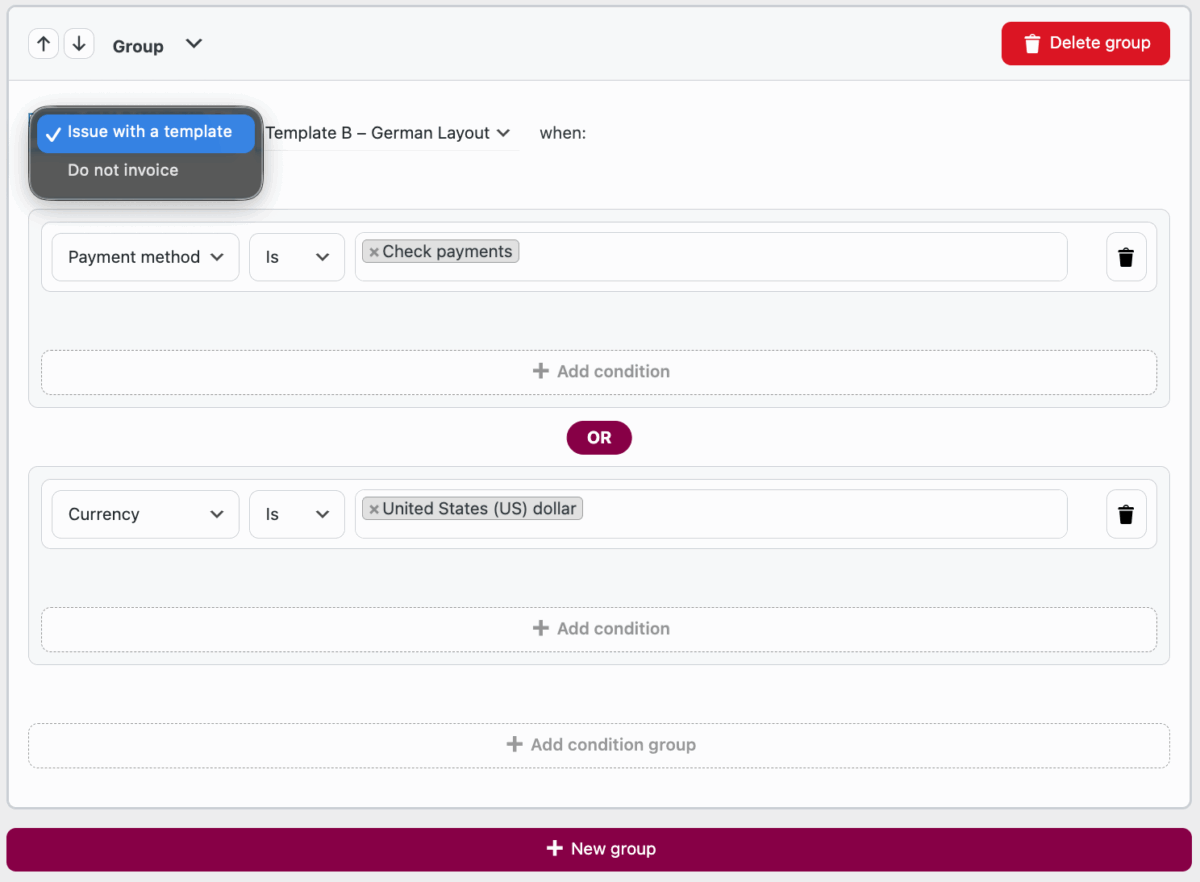
Task: Delete the Currency condition row
Action: (x=1126, y=514)
